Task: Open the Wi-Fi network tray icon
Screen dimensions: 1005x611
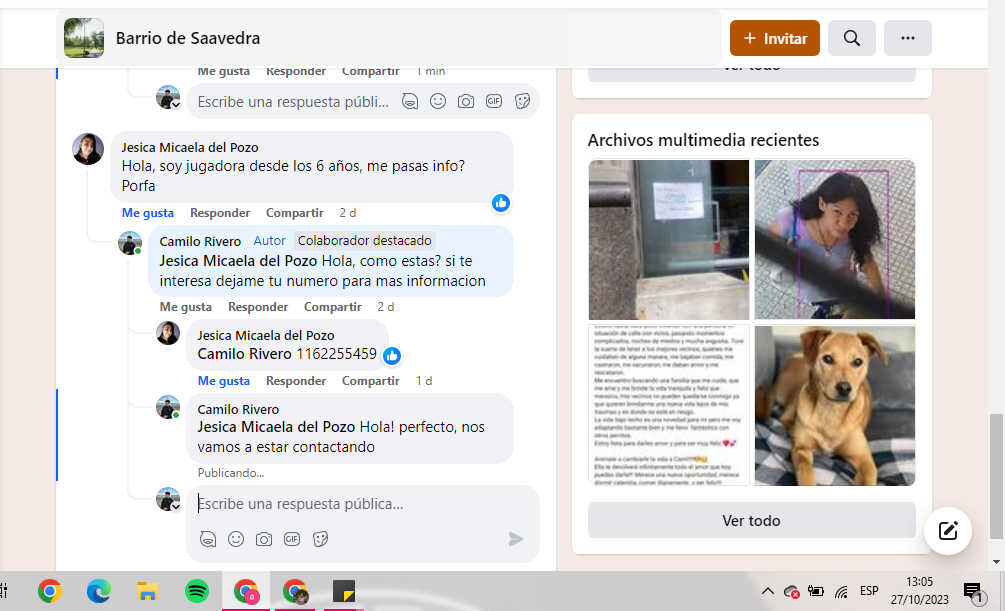Action: [842, 592]
